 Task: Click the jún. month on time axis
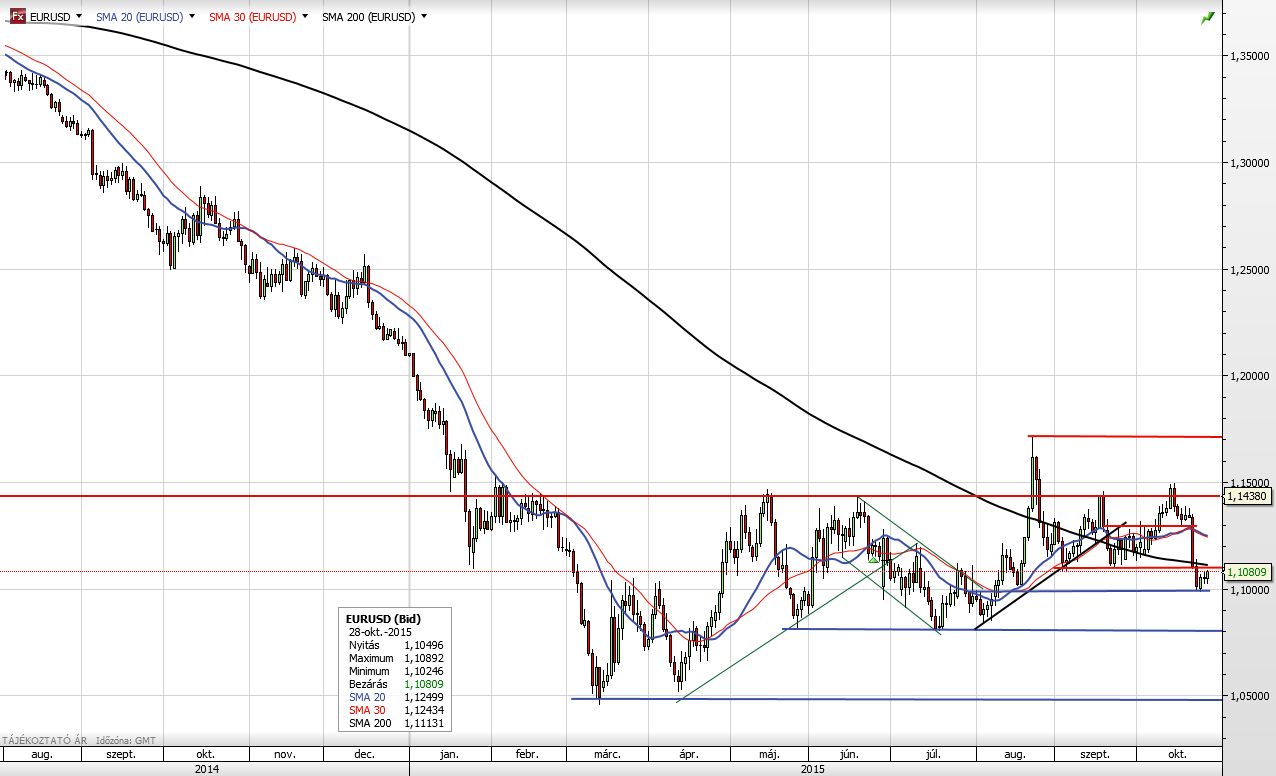[x=850, y=754]
